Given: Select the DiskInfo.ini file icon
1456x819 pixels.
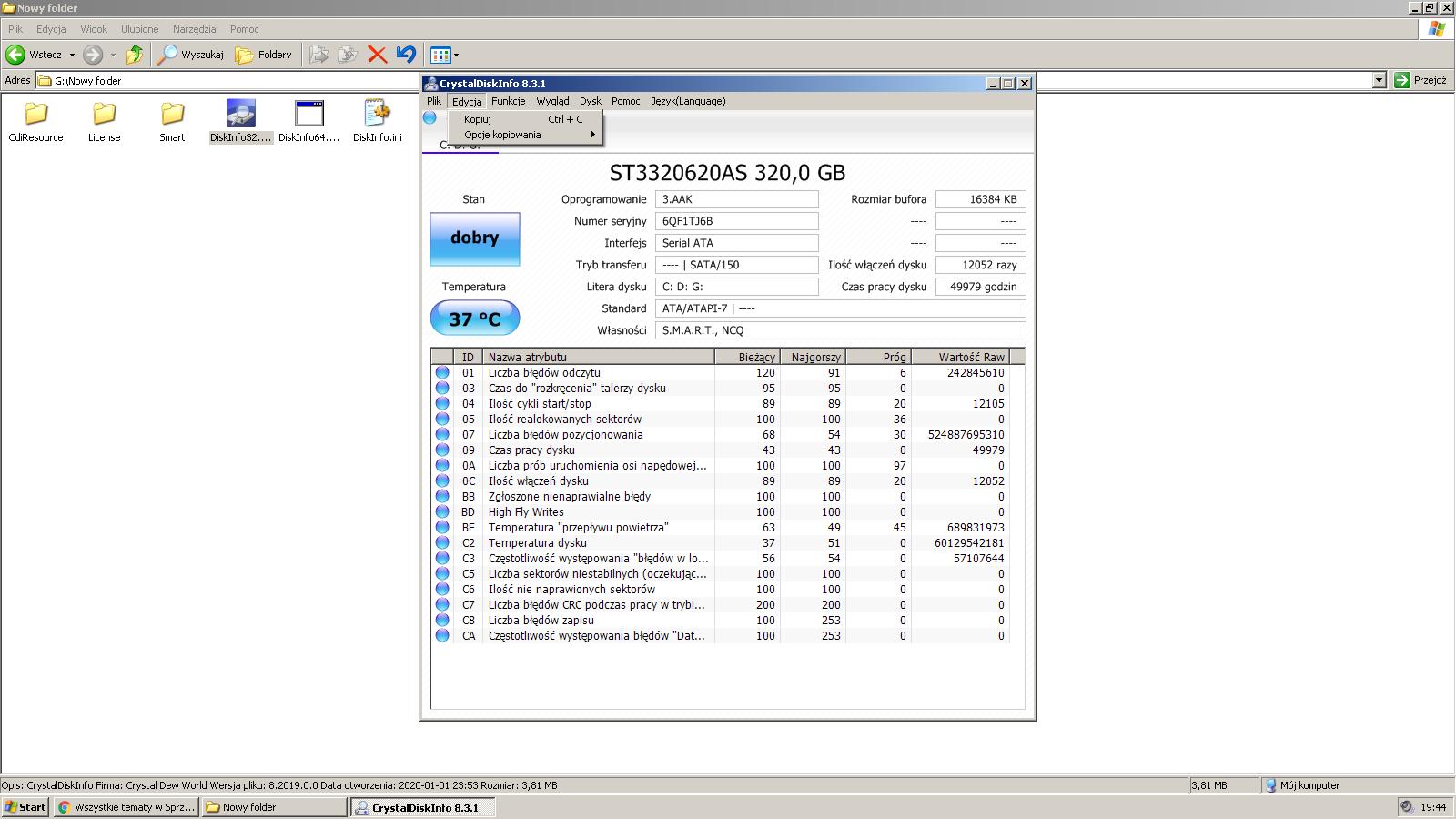Looking at the screenshot, I should 377,114.
